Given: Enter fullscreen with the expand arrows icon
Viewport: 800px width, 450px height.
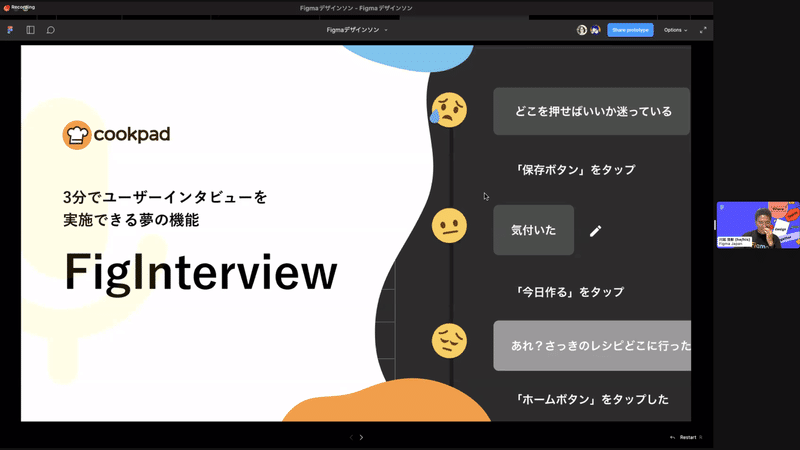Looking at the screenshot, I should pos(703,30).
